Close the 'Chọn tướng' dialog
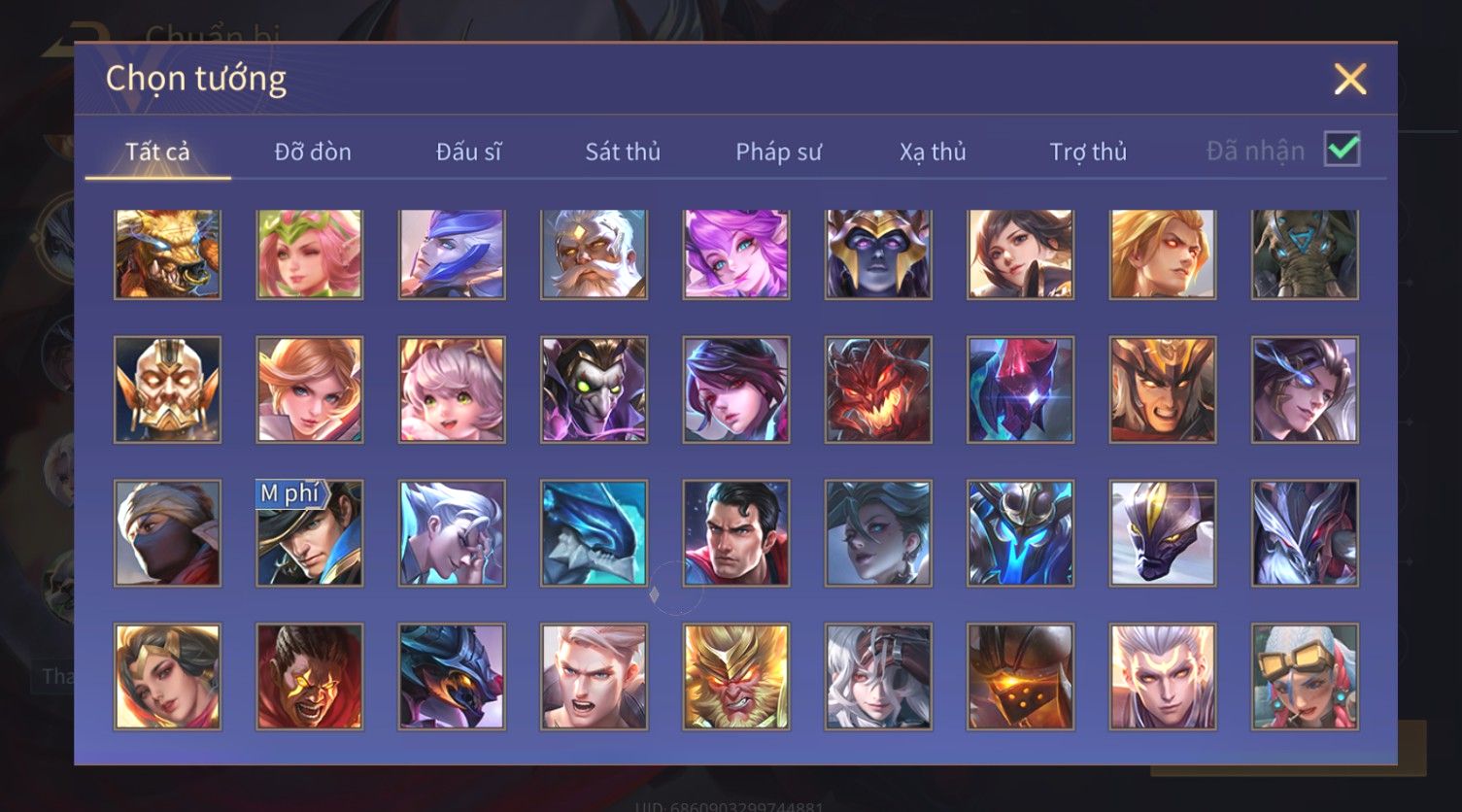1462x812 pixels. pyautogui.click(x=1350, y=79)
